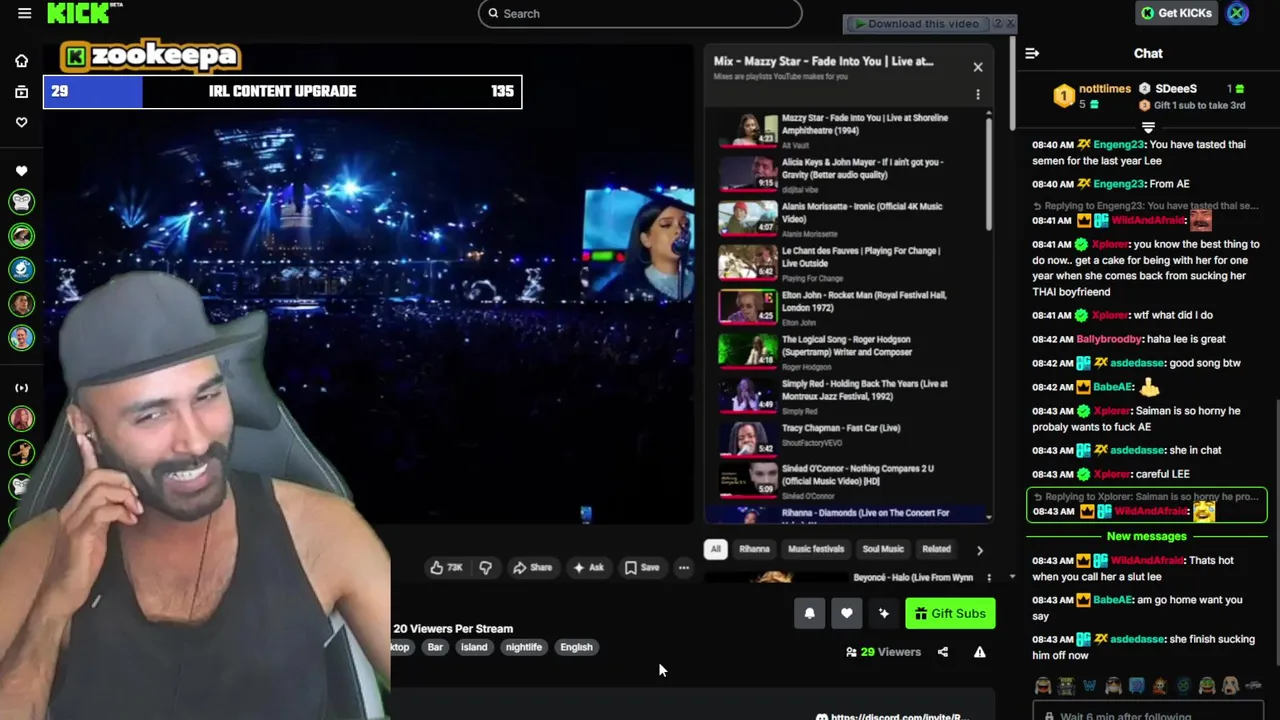The image size is (1280, 720).
Task: Select the Music festivals filter chip
Action: 816,549
